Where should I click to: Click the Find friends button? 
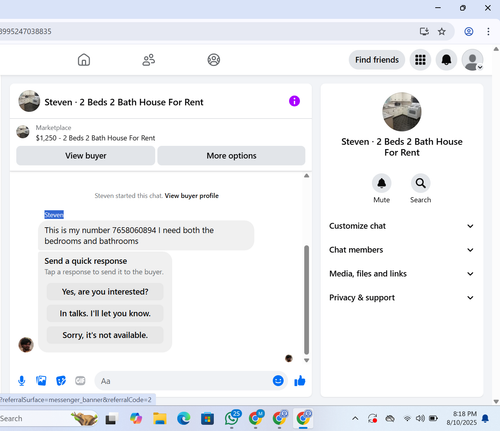coord(377,60)
